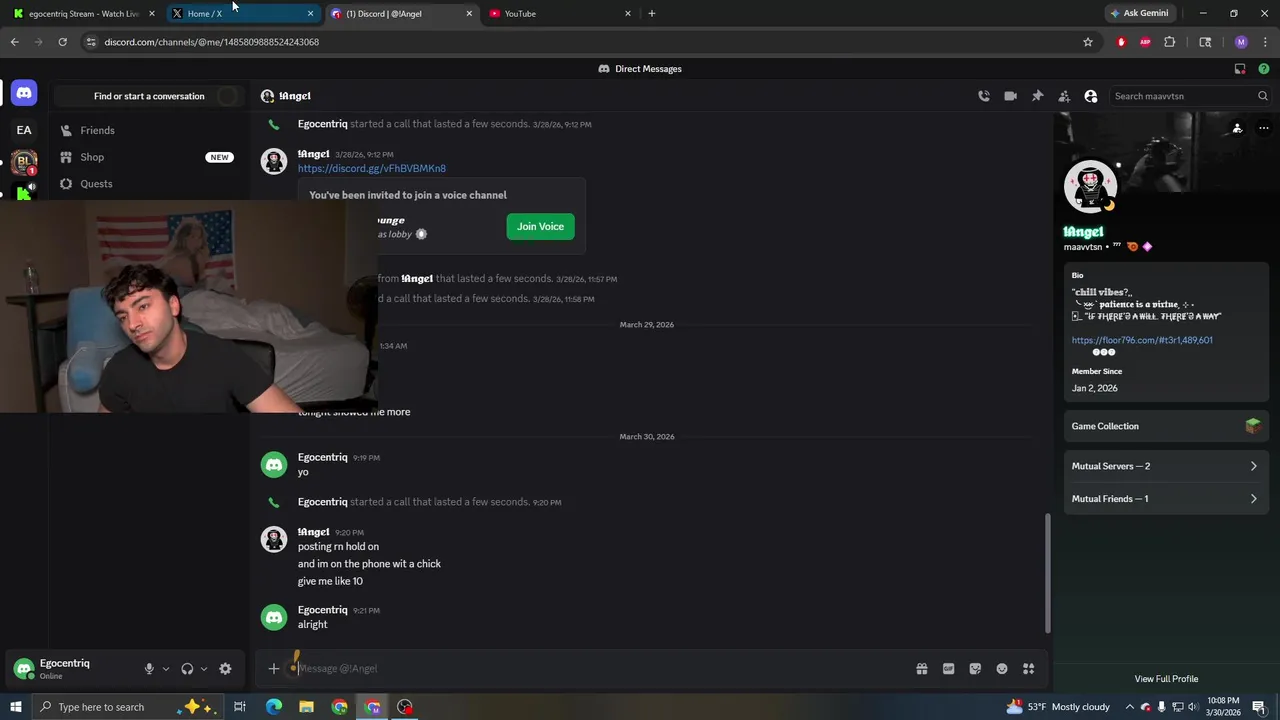Focus the Message @!Angel input
This screenshot has height=720, width=1280.
(600, 668)
